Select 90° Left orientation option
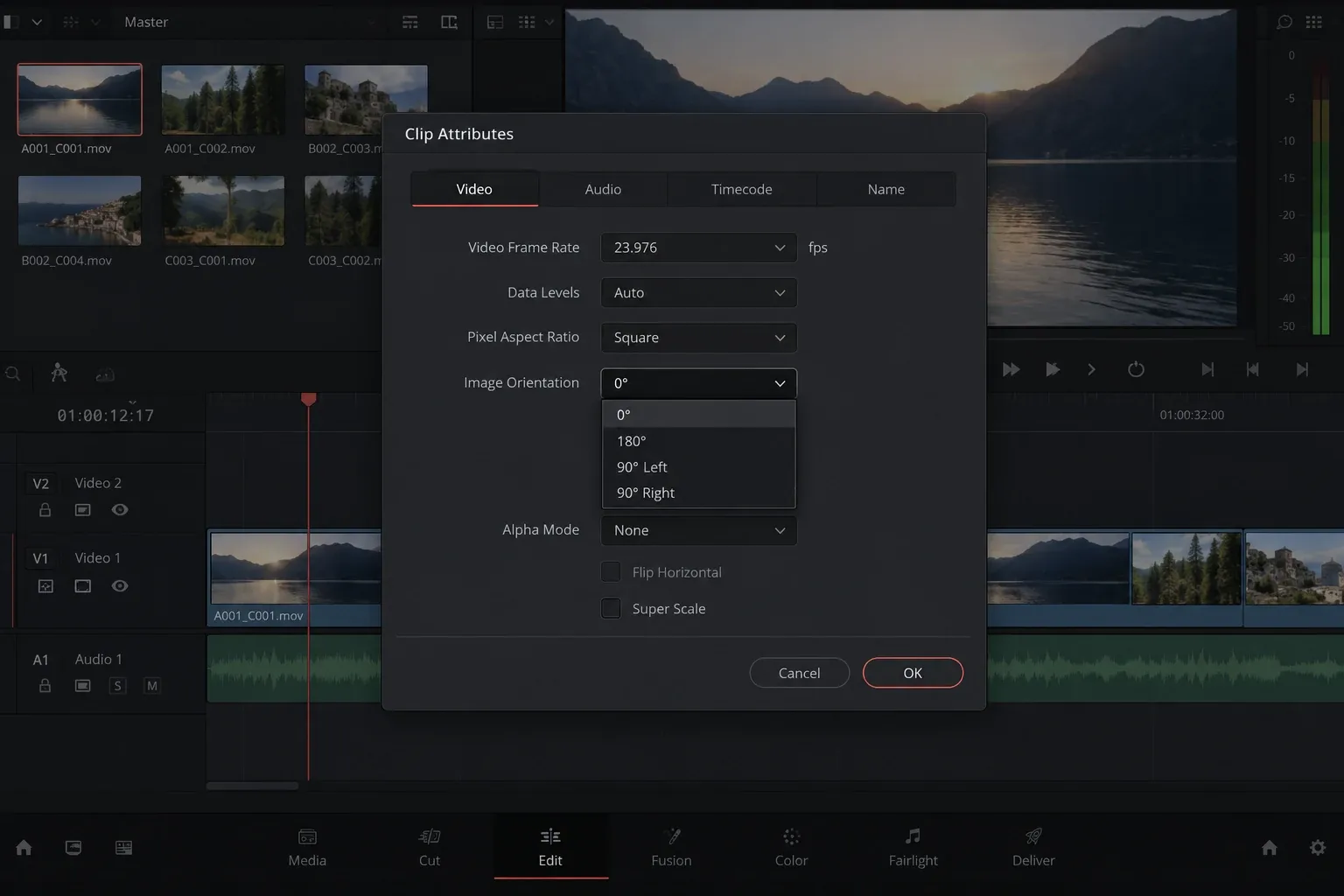The width and height of the screenshot is (1344, 896). (698, 467)
